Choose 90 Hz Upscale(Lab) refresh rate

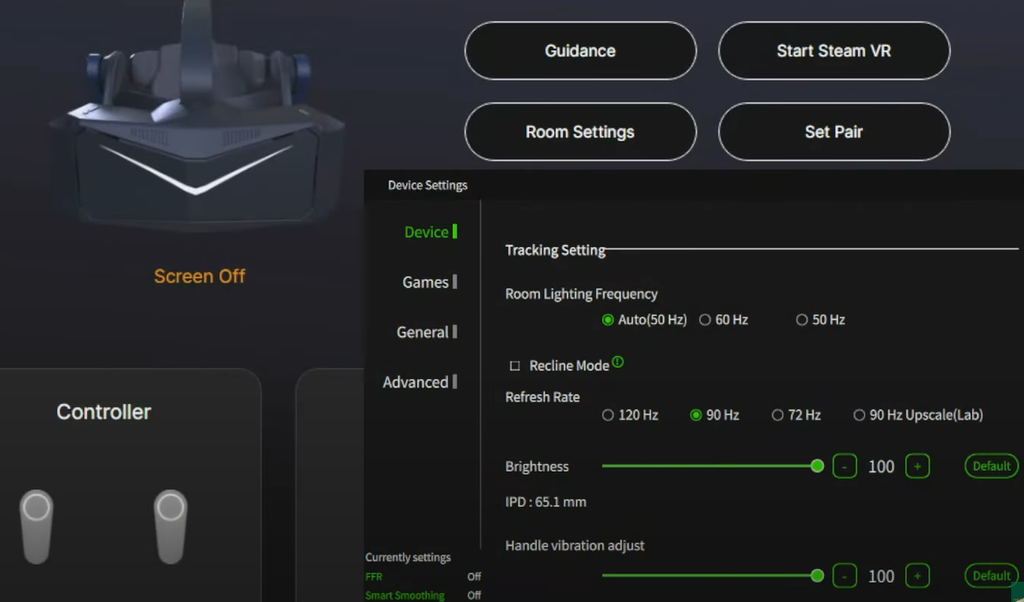[859, 415]
